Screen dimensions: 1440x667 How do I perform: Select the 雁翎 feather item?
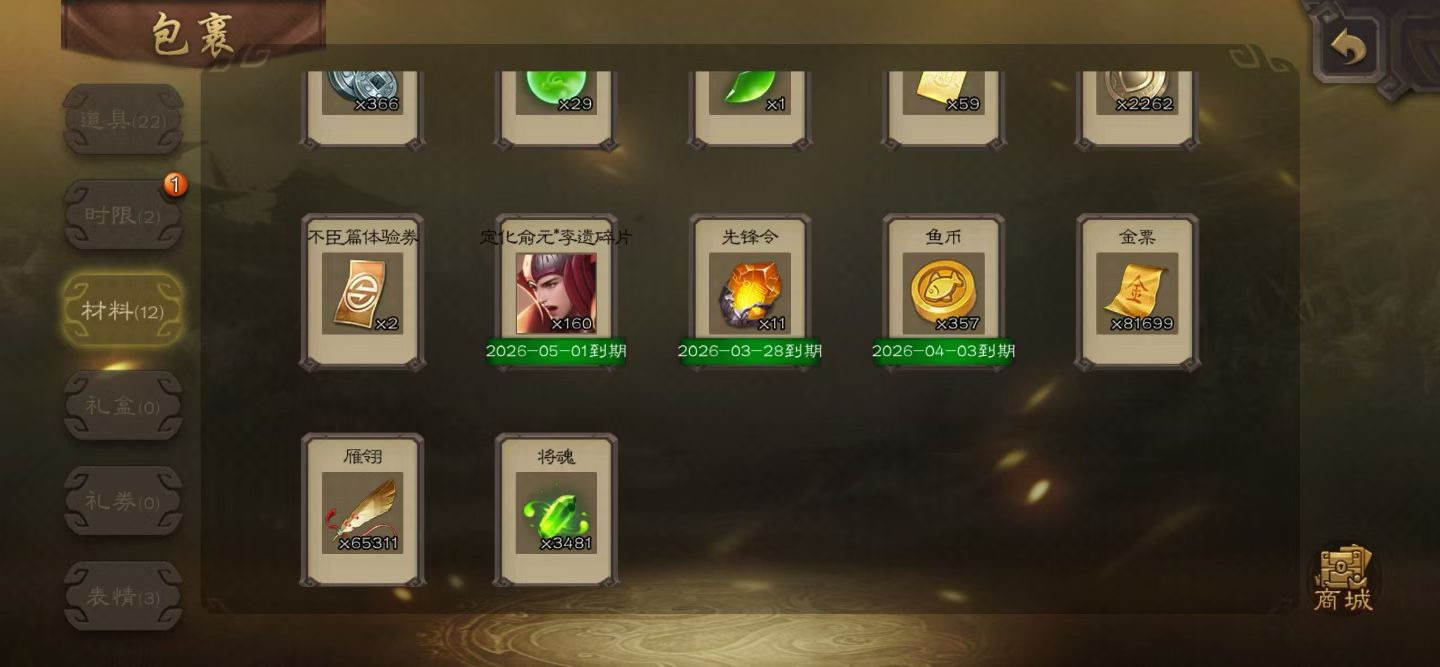pyautogui.click(x=362, y=510)
